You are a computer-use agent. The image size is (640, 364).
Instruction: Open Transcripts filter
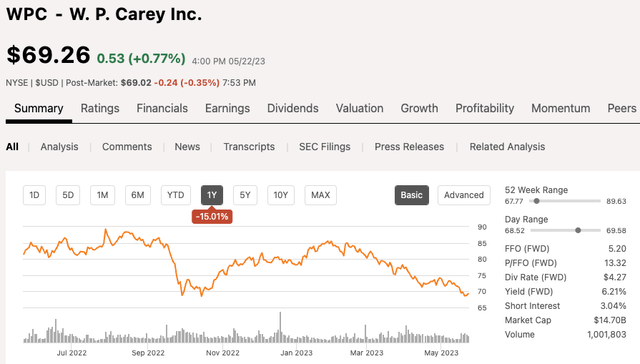coord(249,146)
